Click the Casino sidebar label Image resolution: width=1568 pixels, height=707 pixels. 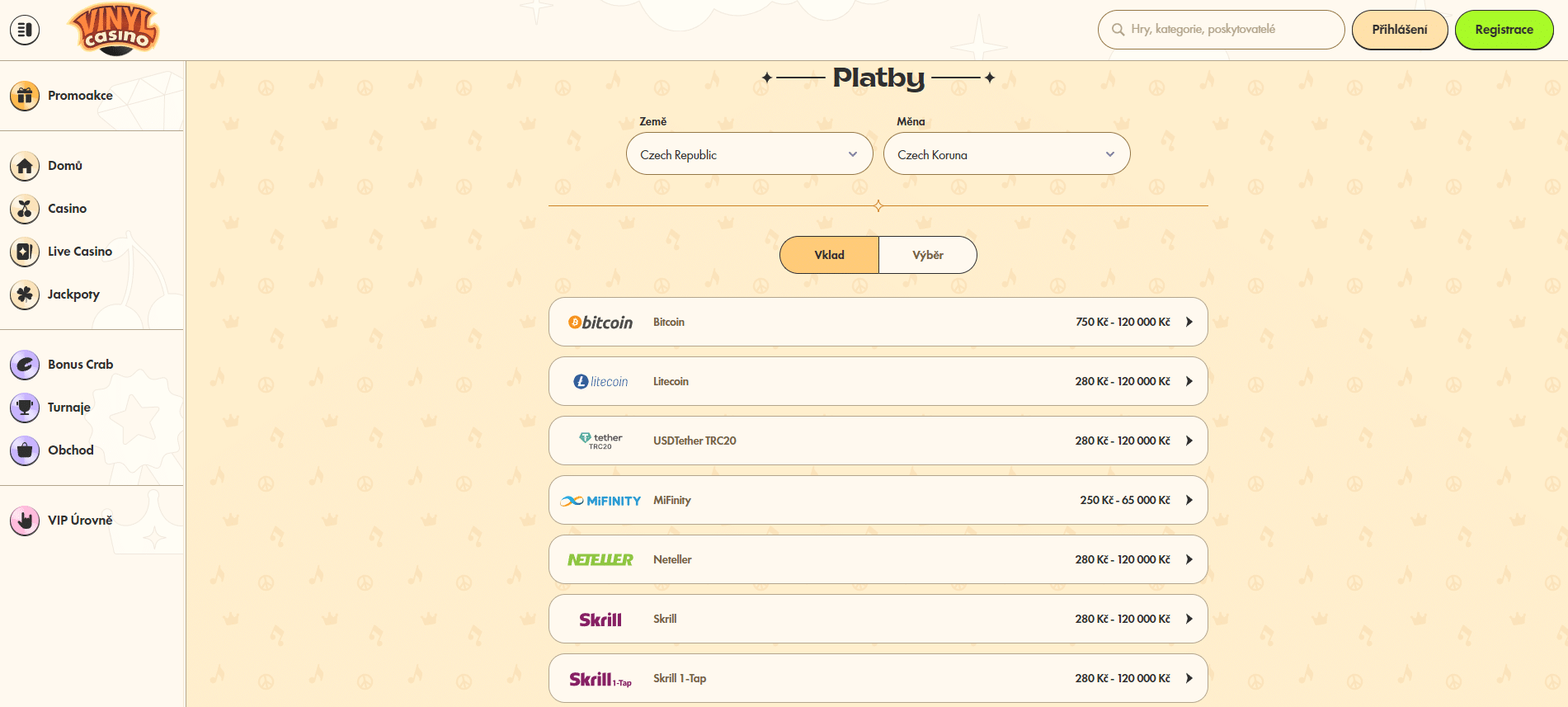coord(67,209)
